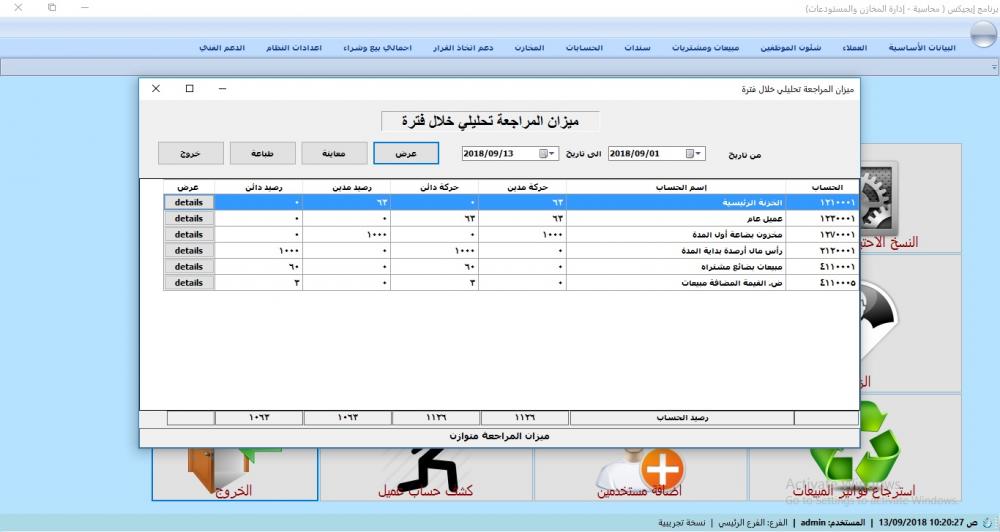Open the النسخ الاحتياطي gear tile
This screenshot has width=1000, height=532.
[911, 198]
